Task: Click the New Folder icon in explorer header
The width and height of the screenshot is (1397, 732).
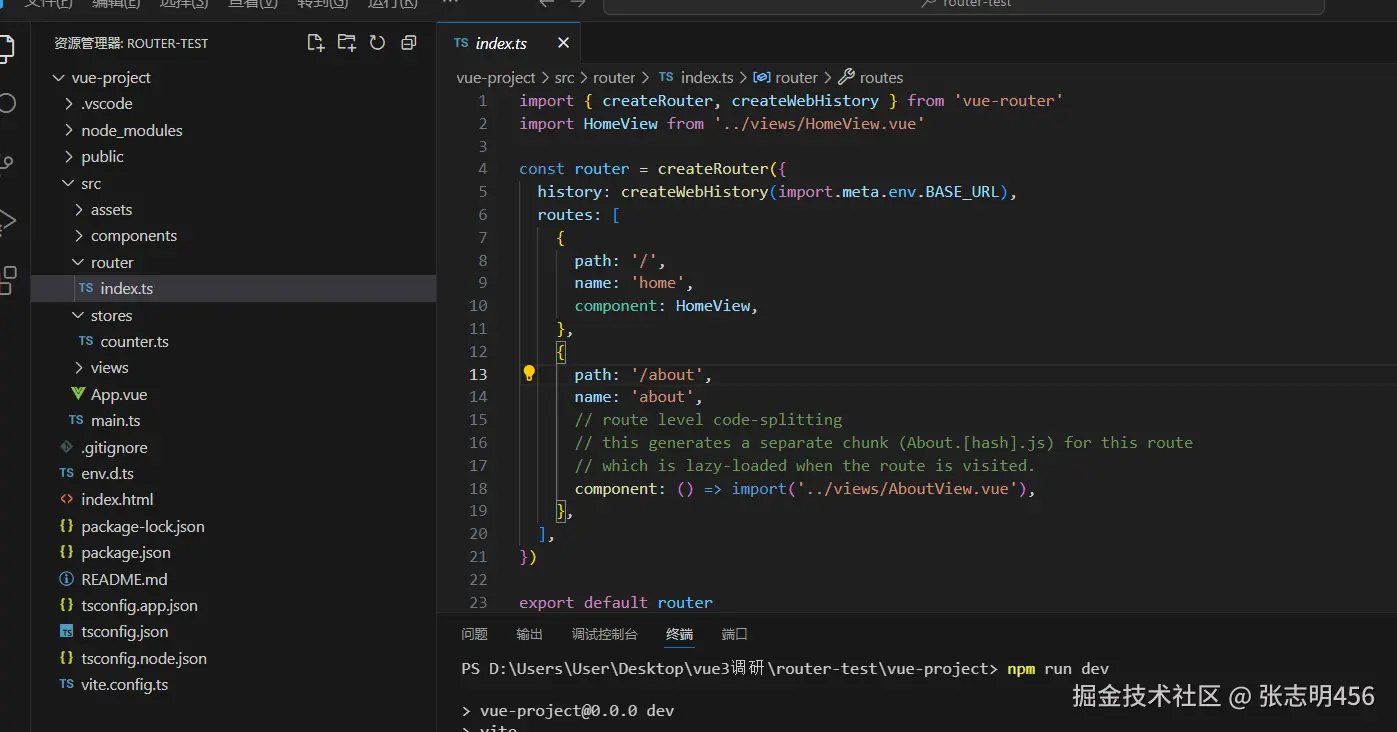Action: [x=347, y=43]
